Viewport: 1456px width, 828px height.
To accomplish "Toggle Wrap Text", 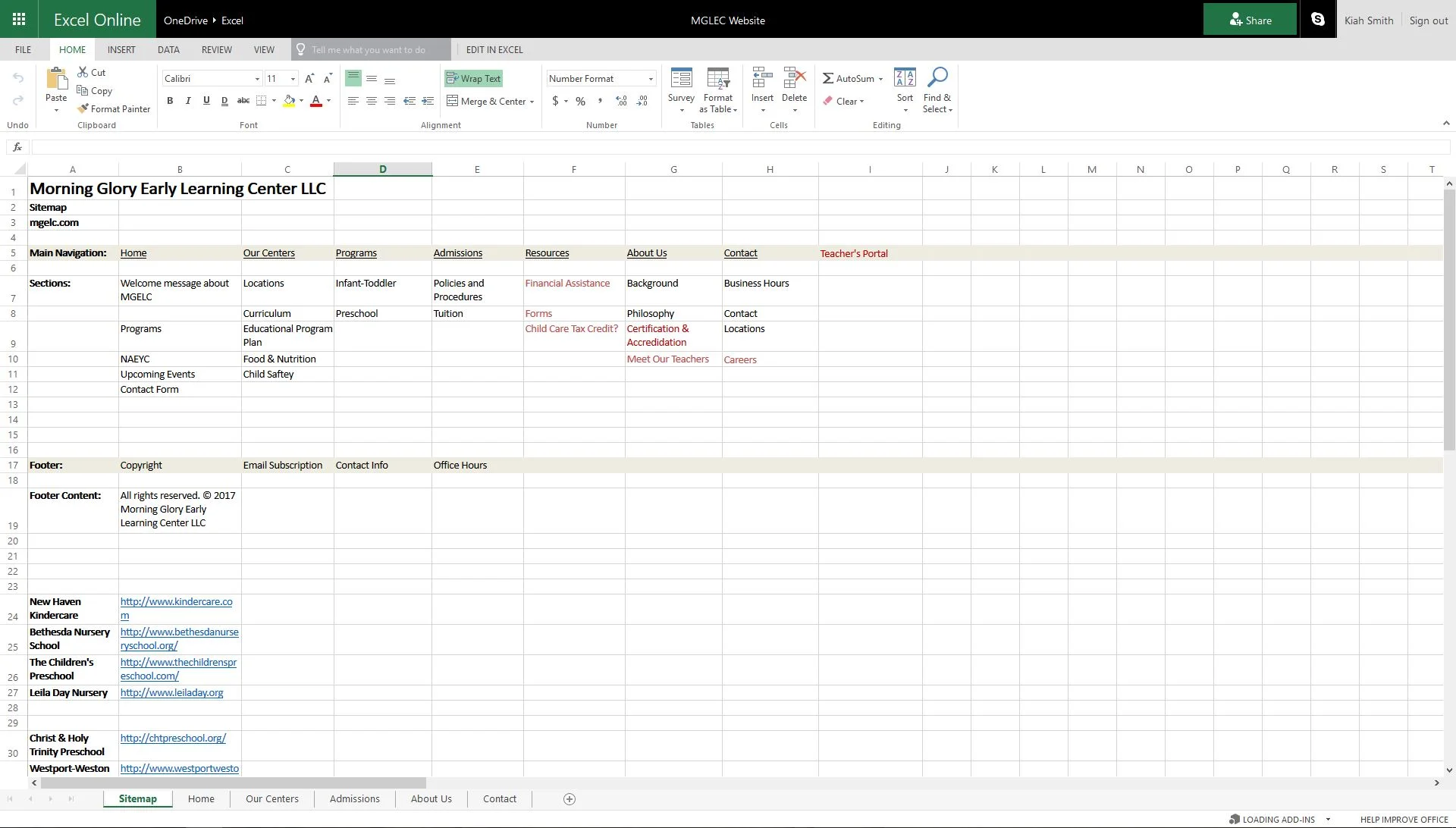I will (473, 78).
